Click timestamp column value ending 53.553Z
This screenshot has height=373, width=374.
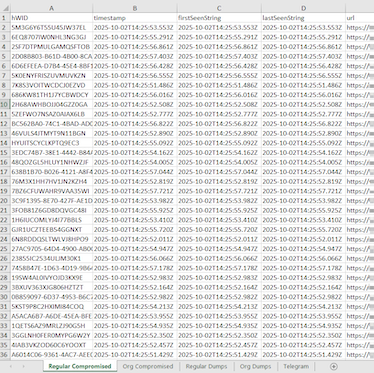(135, 27)
